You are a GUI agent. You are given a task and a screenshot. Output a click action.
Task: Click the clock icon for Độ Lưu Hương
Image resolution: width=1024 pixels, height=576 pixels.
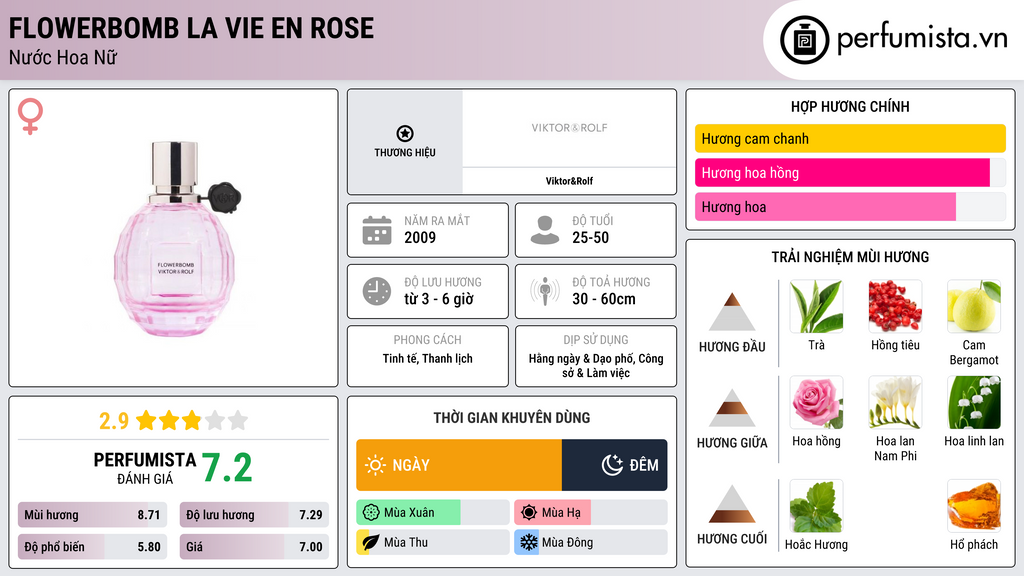click(x=376, y=291)
